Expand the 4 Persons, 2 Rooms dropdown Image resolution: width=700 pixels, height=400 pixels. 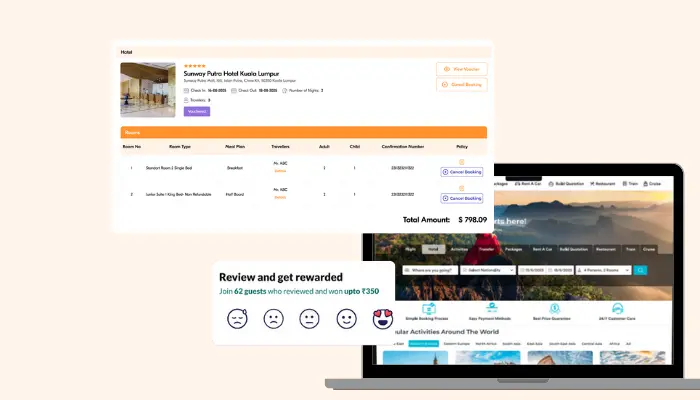coord(605,270)
